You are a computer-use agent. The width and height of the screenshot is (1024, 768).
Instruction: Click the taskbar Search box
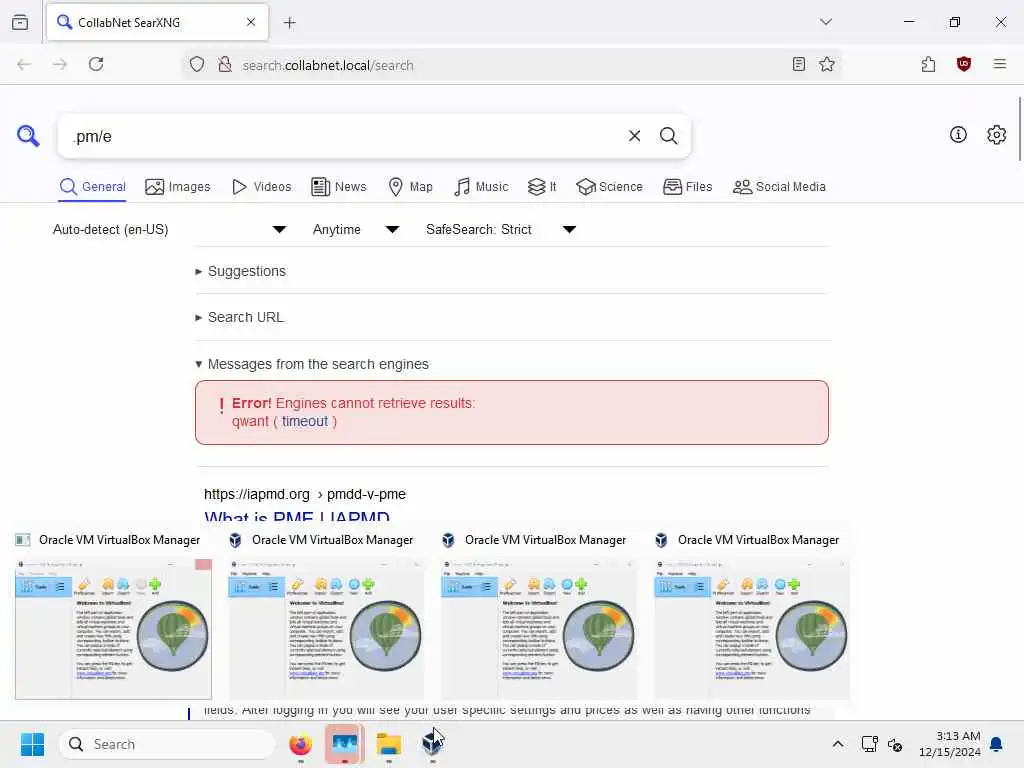(x=167, y=744)
